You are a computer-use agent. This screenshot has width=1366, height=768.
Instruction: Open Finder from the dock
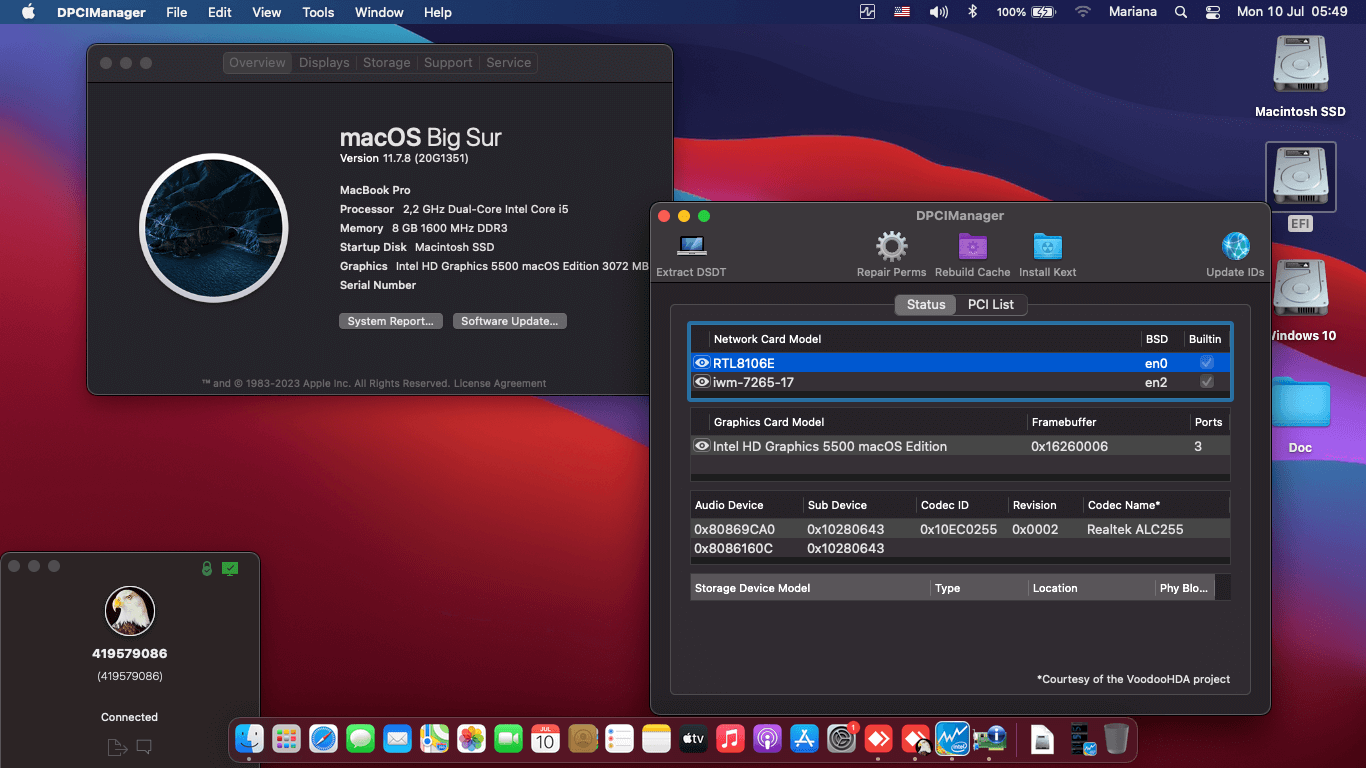pos(249,739)
